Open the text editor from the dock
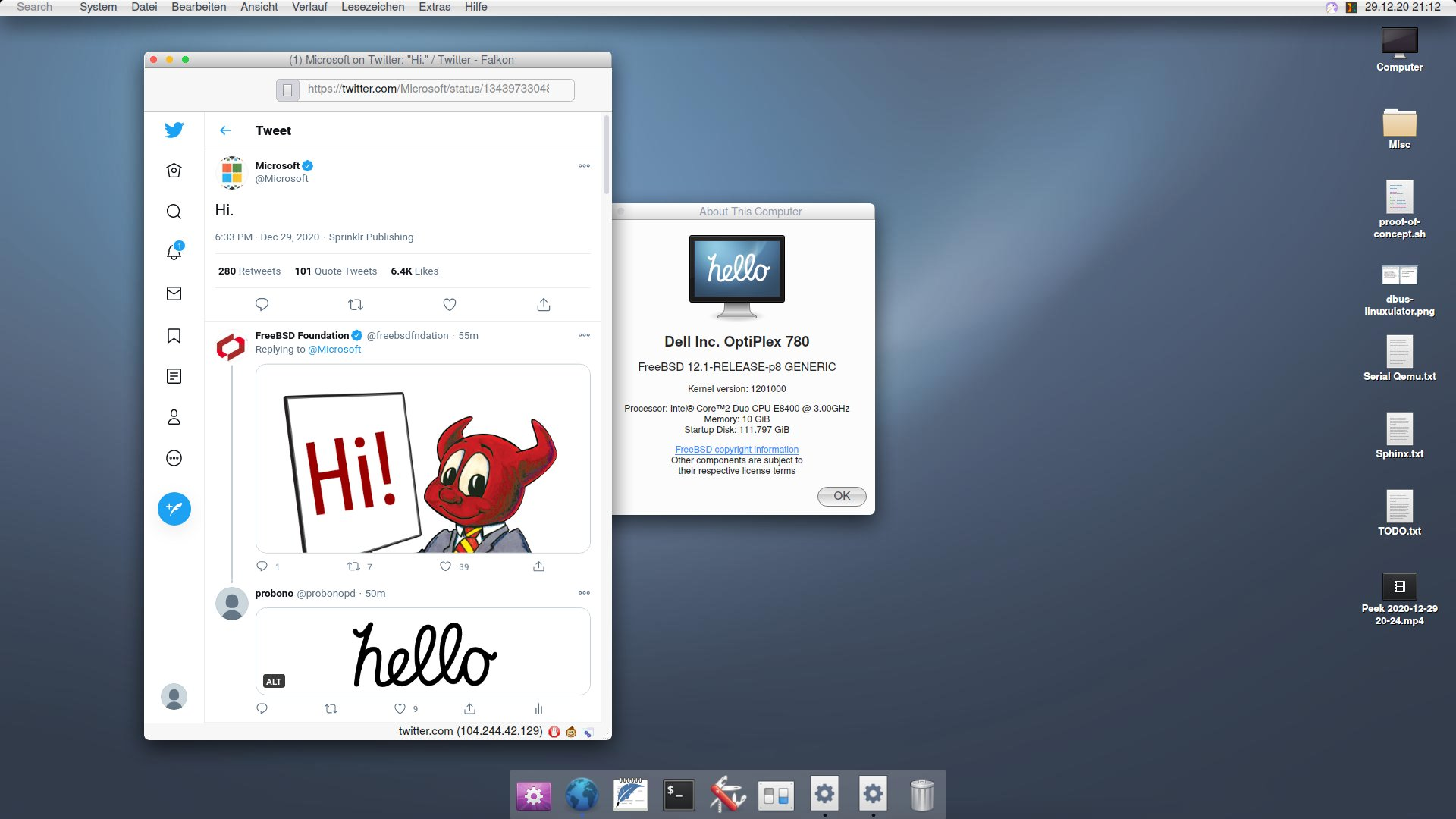The width and height of the screenshot is (1456, 819). coord(630,794)
